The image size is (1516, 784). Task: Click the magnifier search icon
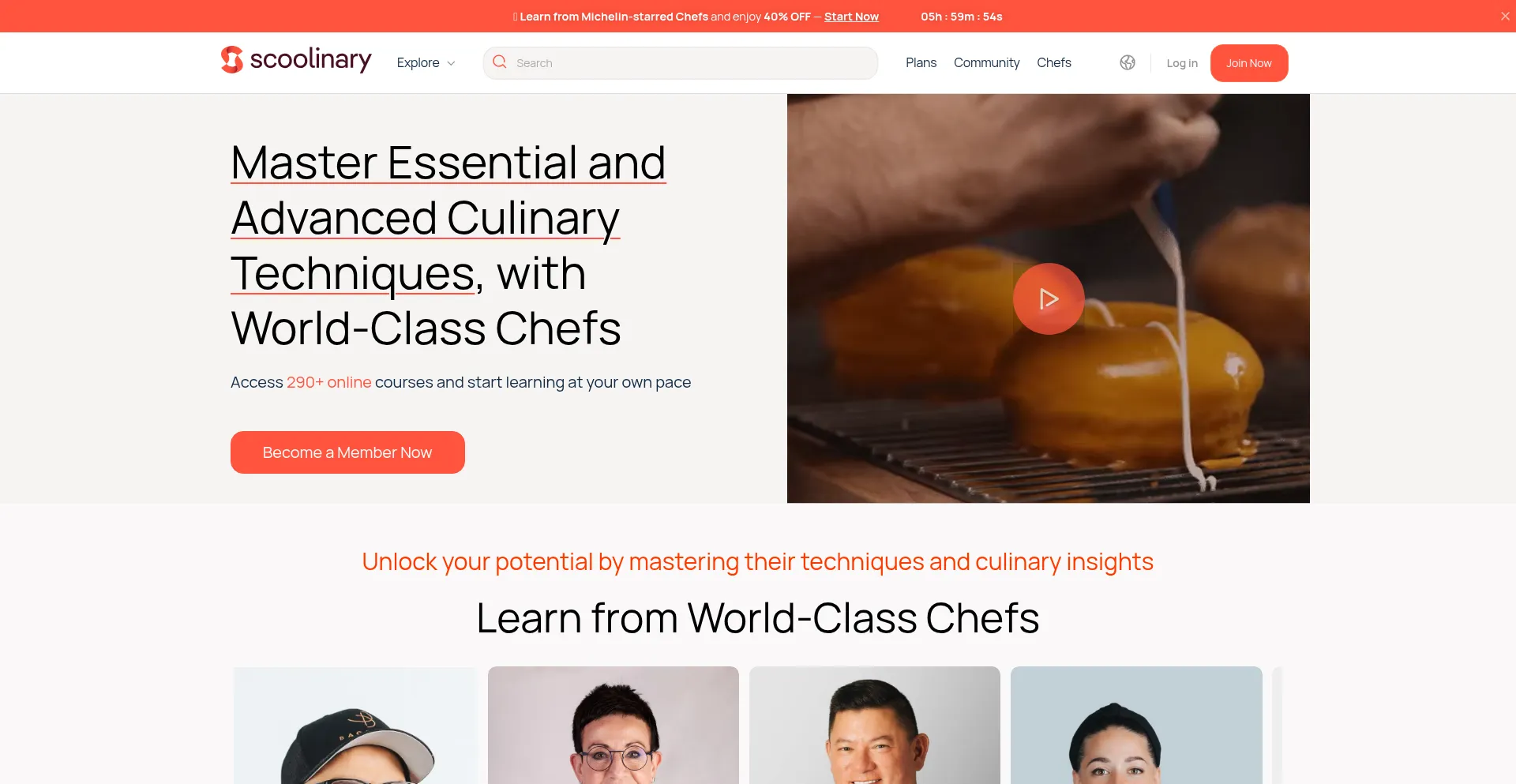pyautogui.click(x=499, y=62)
